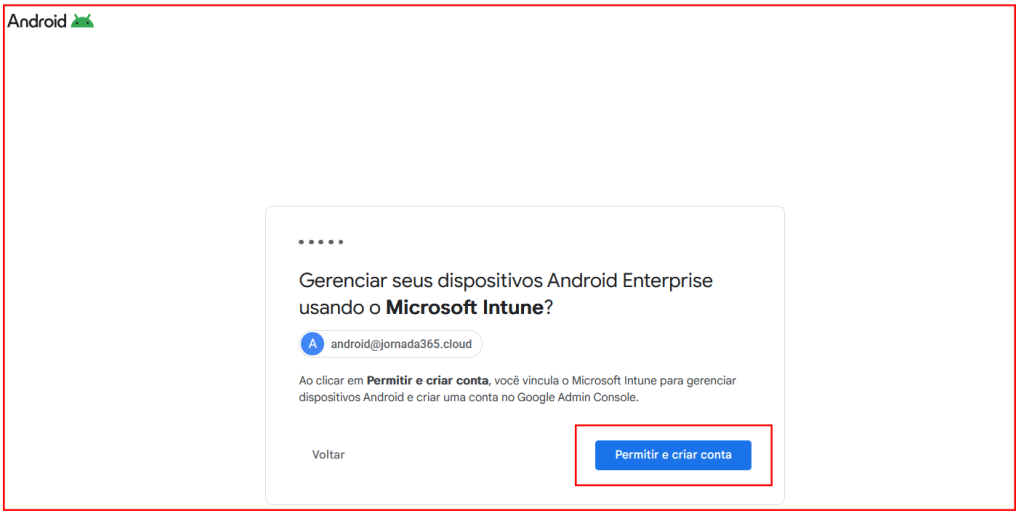Click "Android Enterprise" words in the heading

pyautogui.click(x=630, y=281)
